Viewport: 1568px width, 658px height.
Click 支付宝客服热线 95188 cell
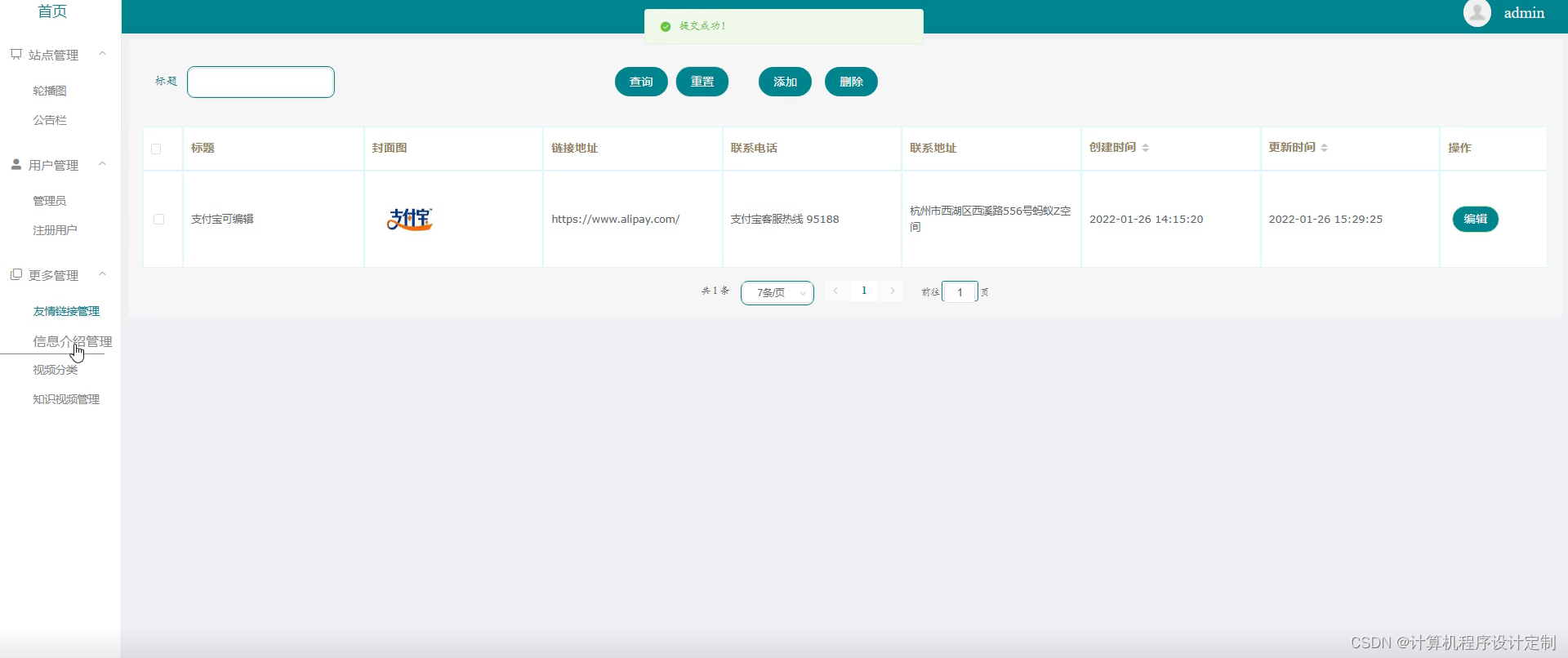(784, 219)
